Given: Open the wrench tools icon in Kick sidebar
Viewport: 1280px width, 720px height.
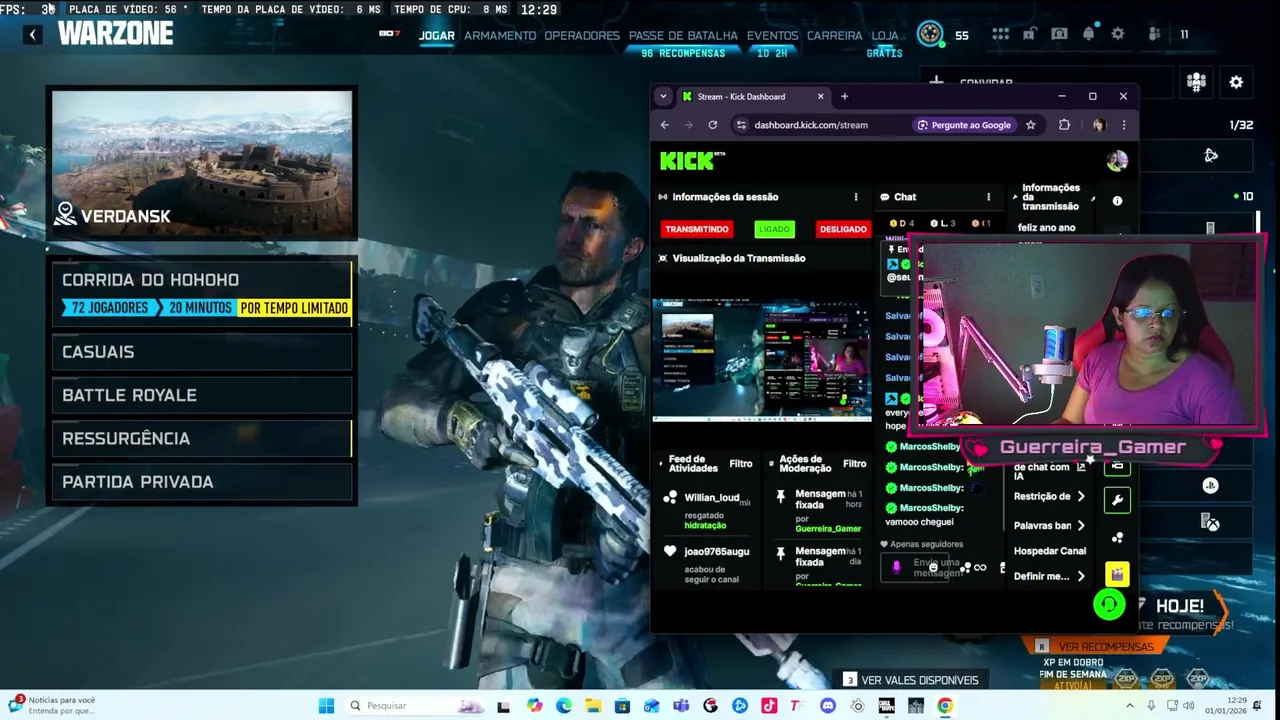Looking at the screenshot, I should [1117, 499].
